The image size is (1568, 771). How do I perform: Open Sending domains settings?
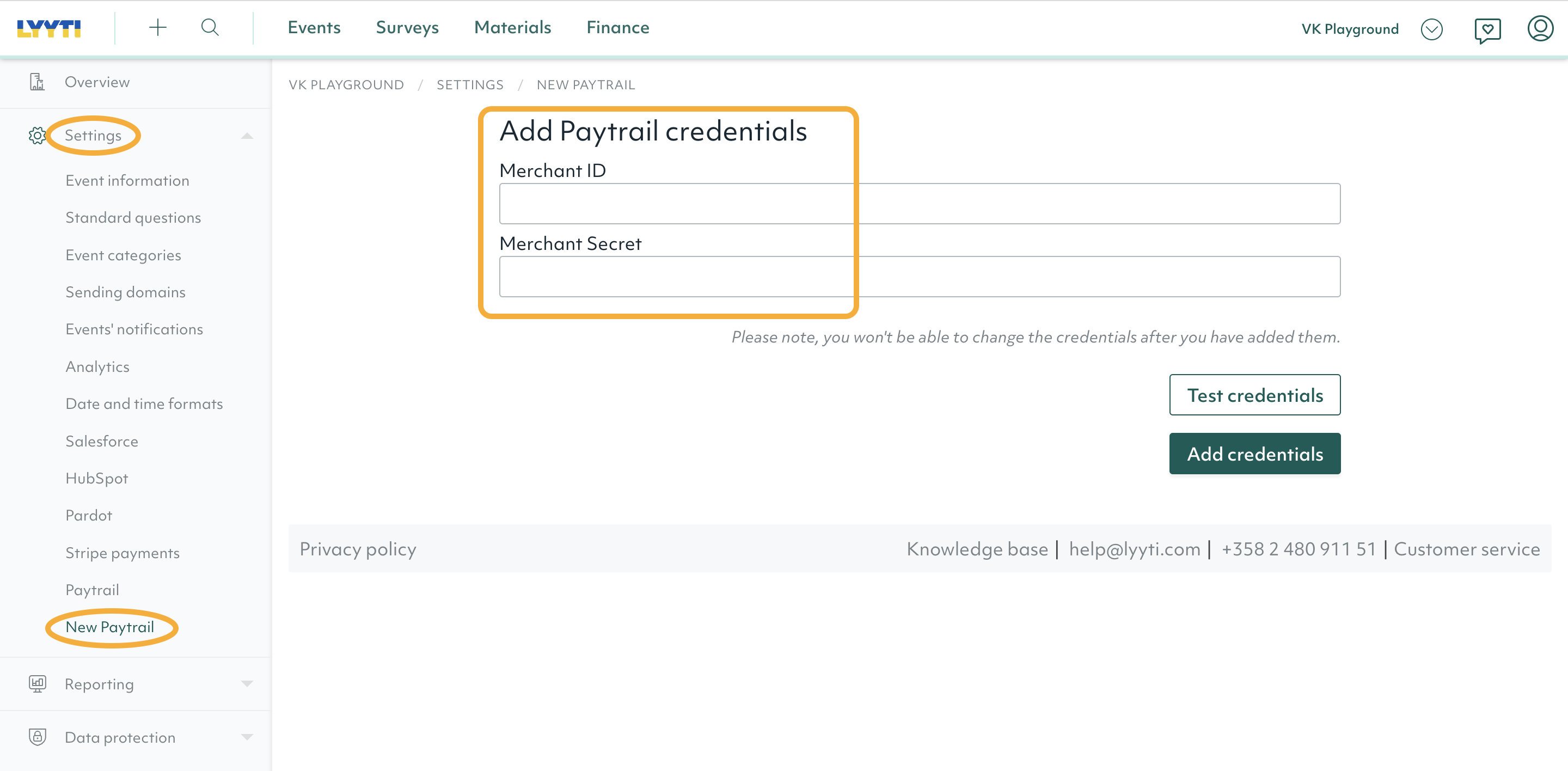point(125,292)
